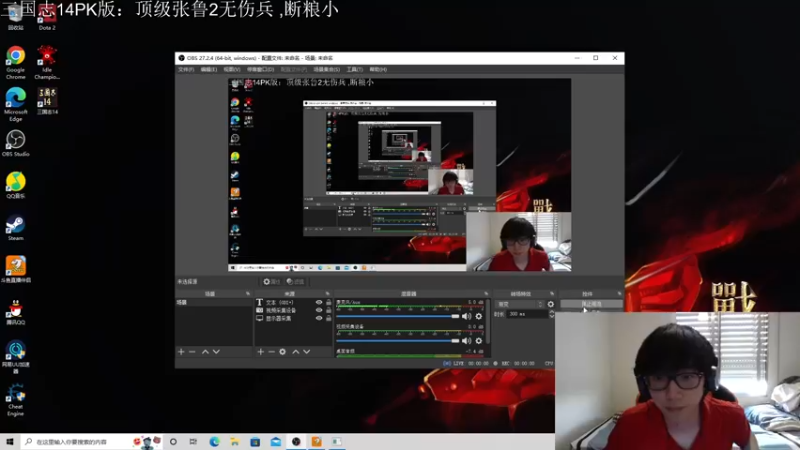Open the Cheat Engine desktop shortcut
The height and width of the screenshot is (450, 800).
[15, 401]
